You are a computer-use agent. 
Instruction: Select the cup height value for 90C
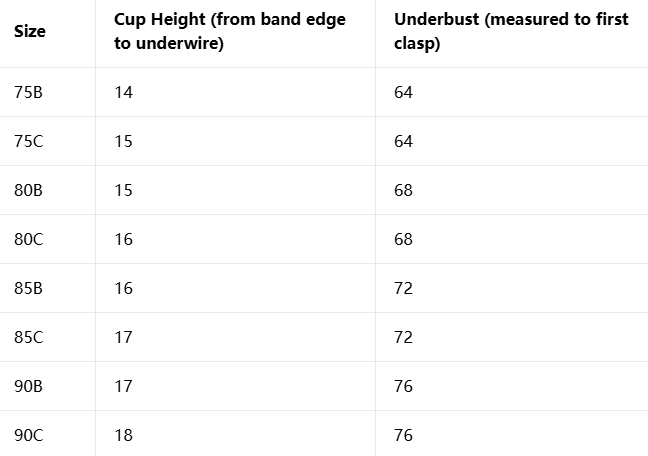click(123, 436)
